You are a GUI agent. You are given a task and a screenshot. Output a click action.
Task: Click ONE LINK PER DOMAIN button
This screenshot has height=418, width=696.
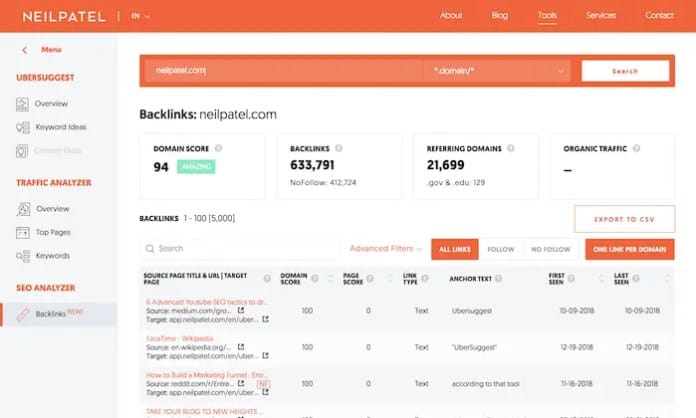point(629,249)
